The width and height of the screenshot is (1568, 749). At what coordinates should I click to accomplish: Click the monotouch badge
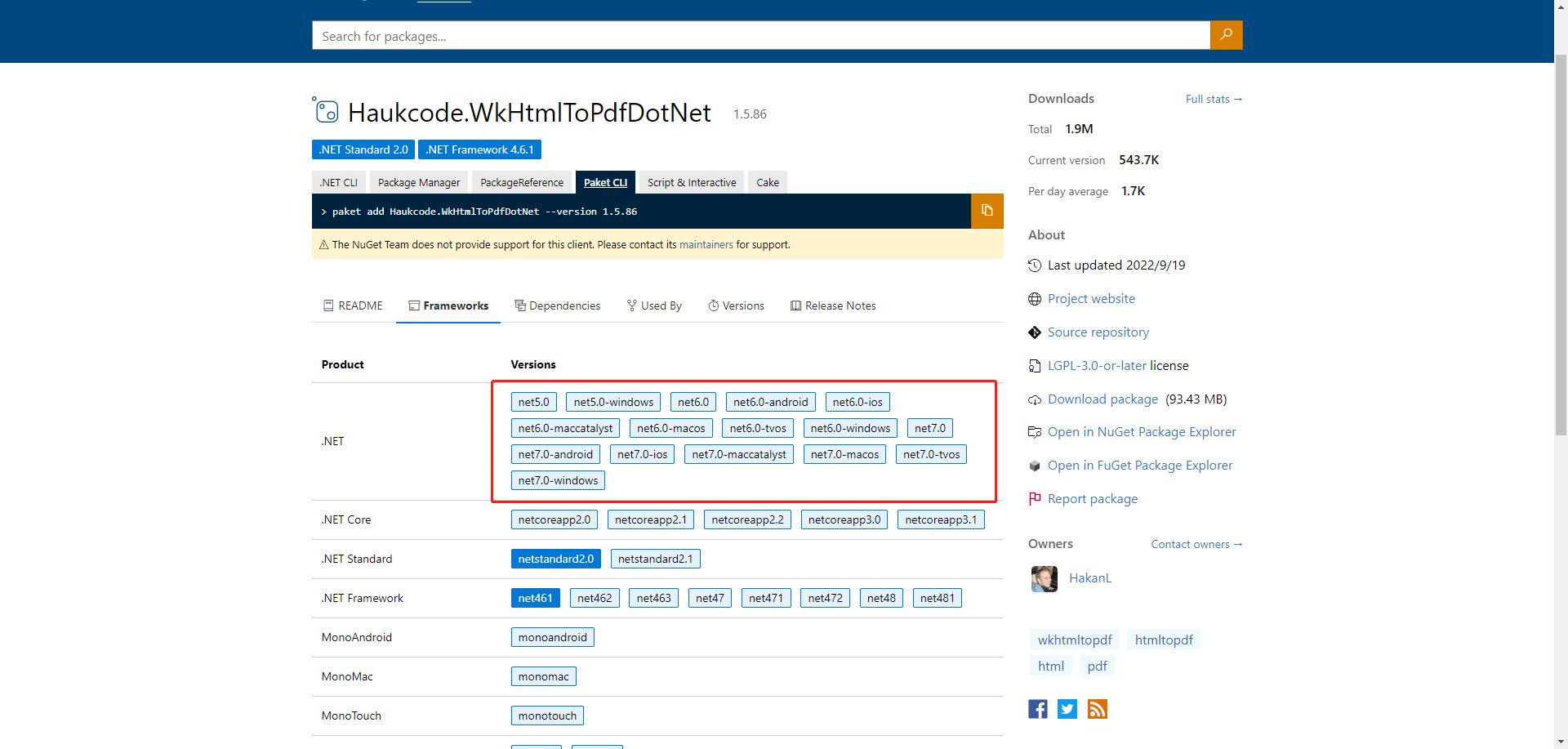pyautogui.click(x=547, y=716)
